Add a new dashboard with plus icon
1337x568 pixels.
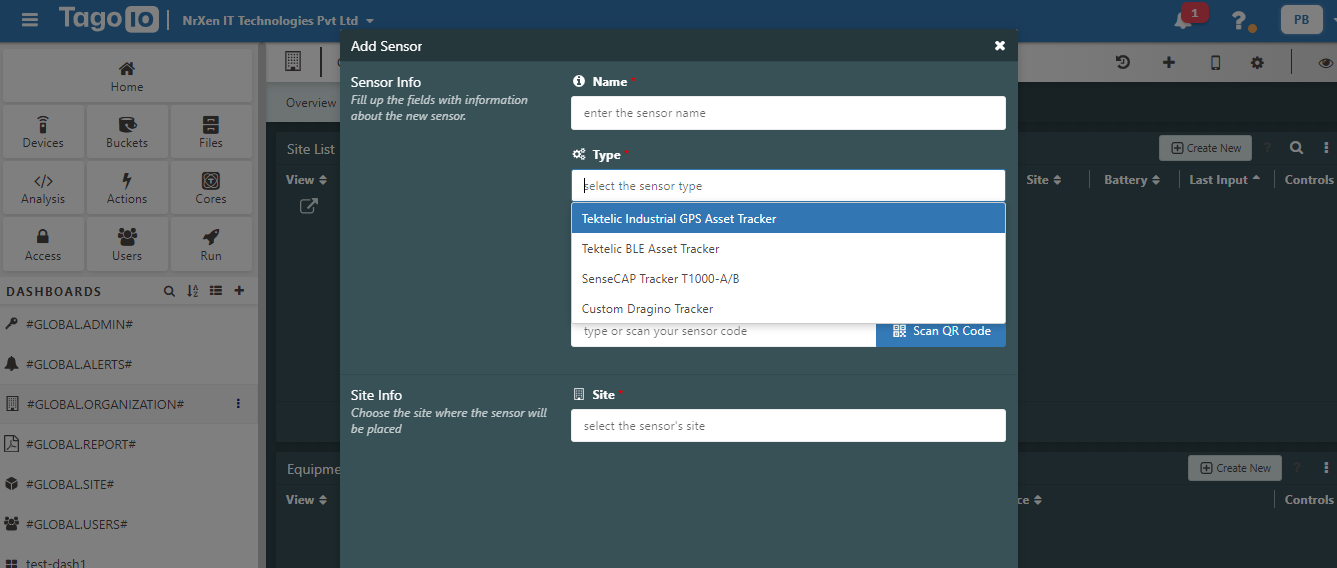pyautogui.click(x=239, y=291)
